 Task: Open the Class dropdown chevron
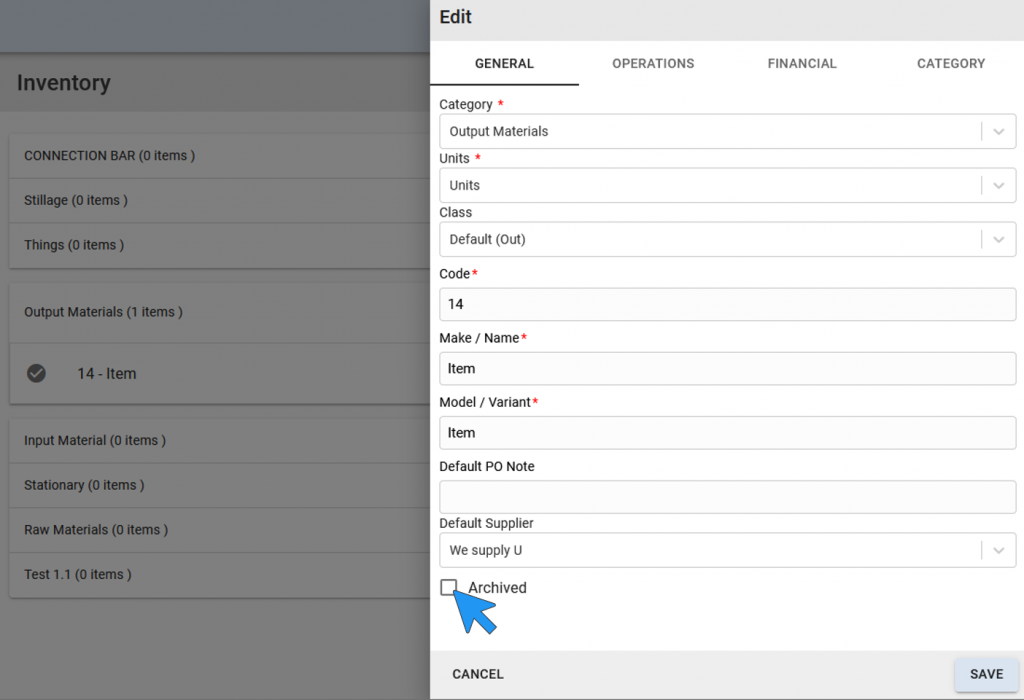[999, 240]
